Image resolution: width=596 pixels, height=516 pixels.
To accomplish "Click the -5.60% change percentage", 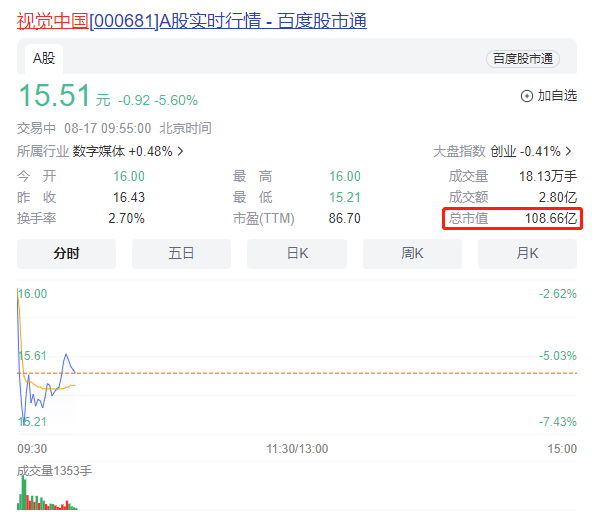I will 176,100.
